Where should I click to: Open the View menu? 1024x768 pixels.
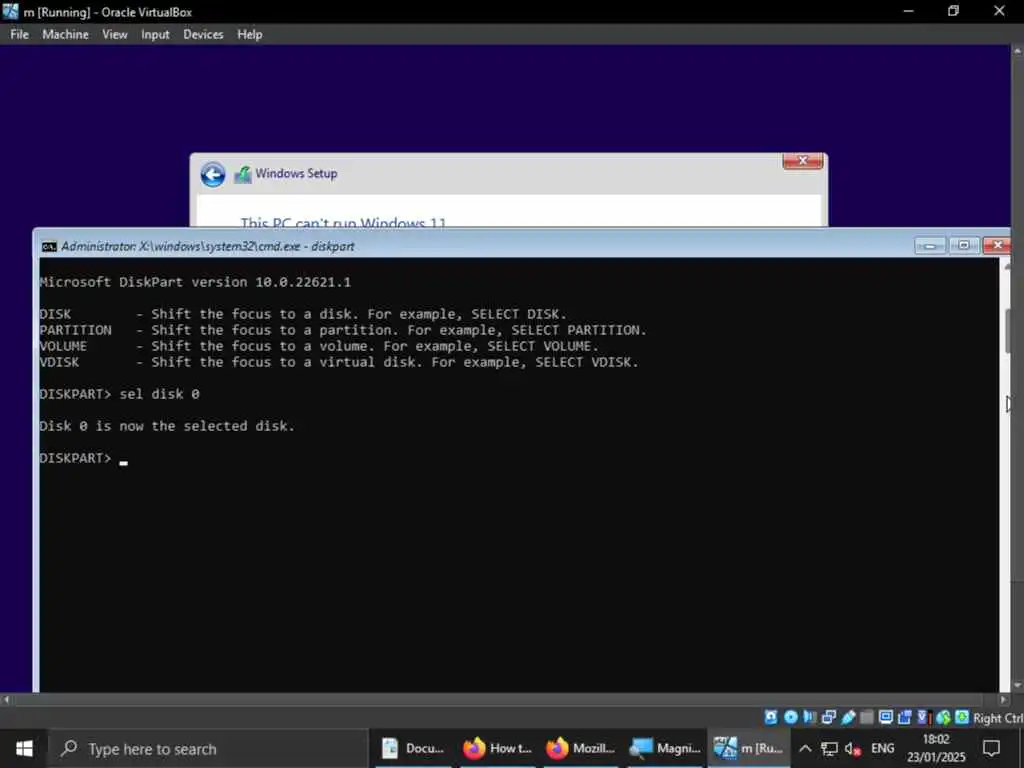click(x=114, y=35)
